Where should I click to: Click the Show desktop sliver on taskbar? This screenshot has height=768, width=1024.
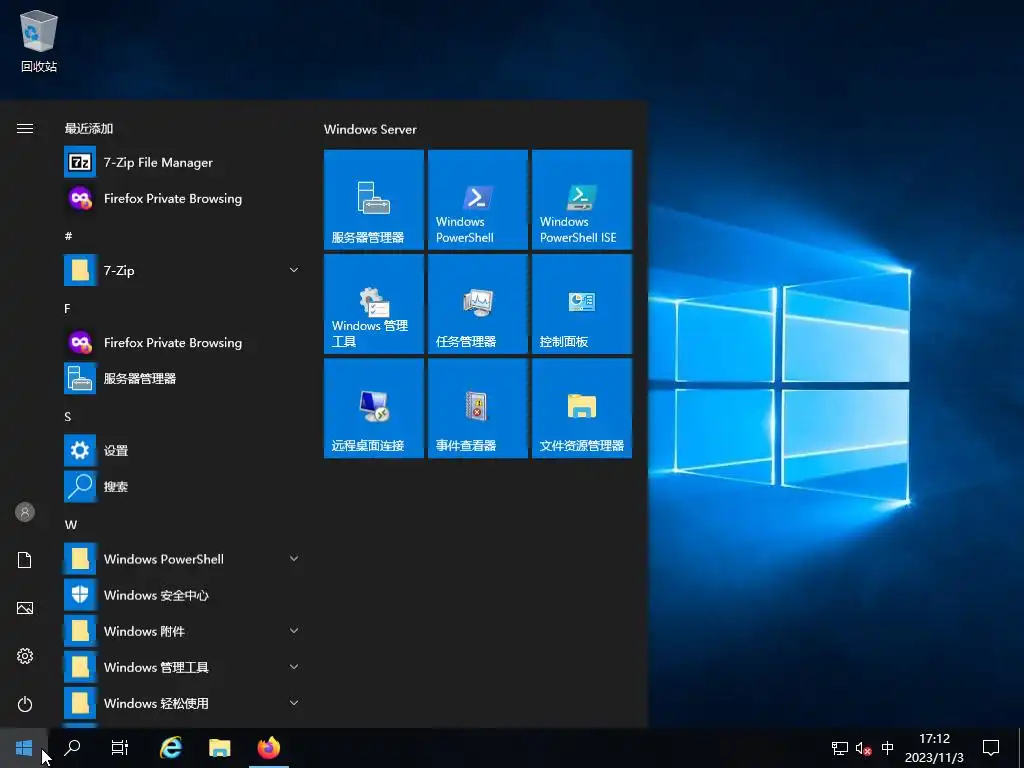click(x=1021, y=748)
